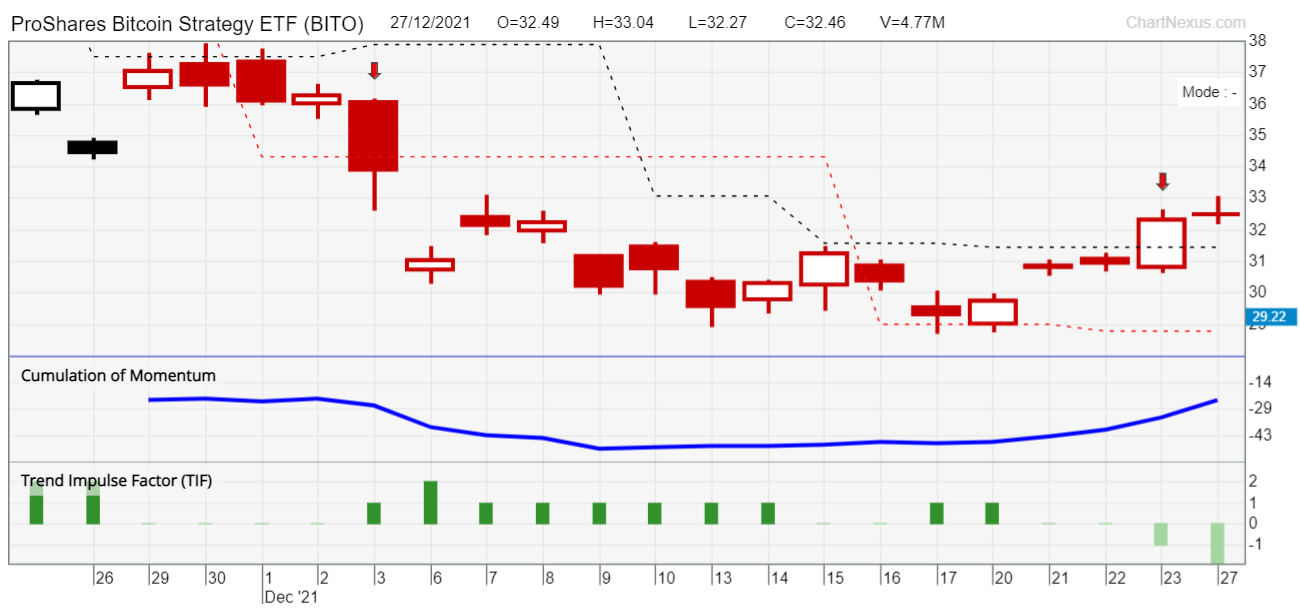Select the Dec 17 red candlestick
This screenshot has height=610, width=1300.
[x=936, y=311]
